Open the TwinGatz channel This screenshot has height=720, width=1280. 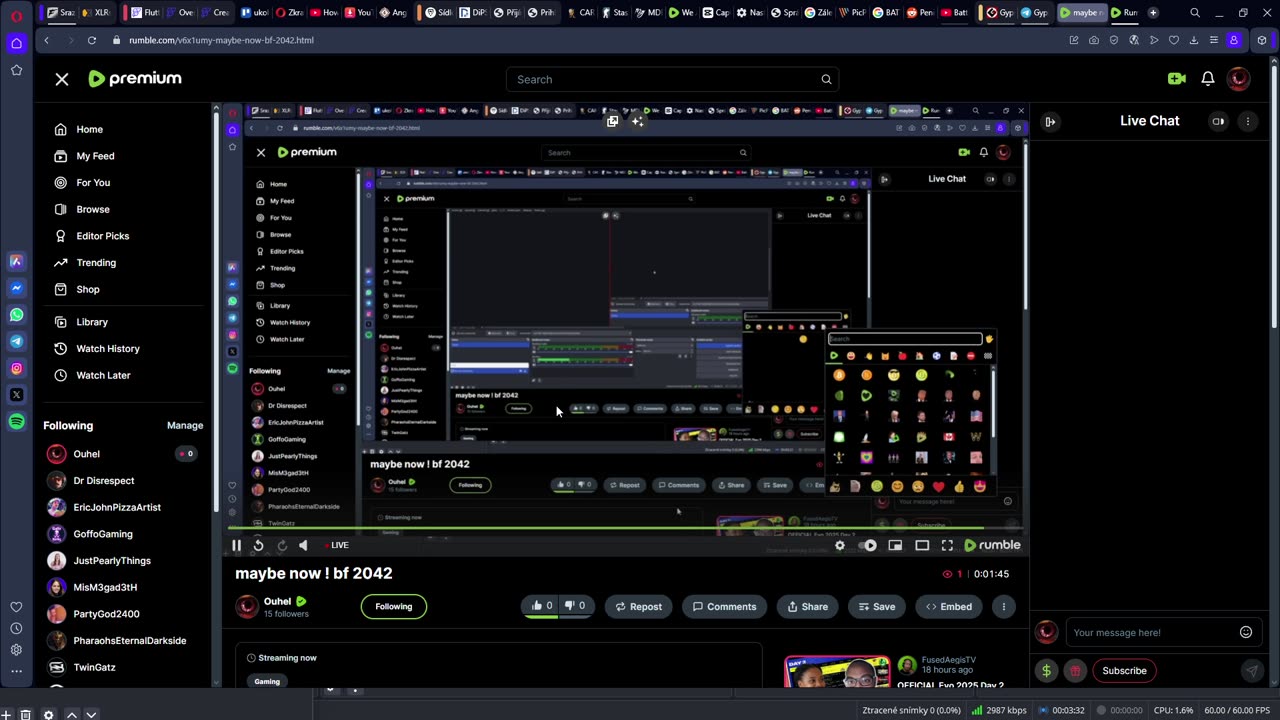[94, 667]
